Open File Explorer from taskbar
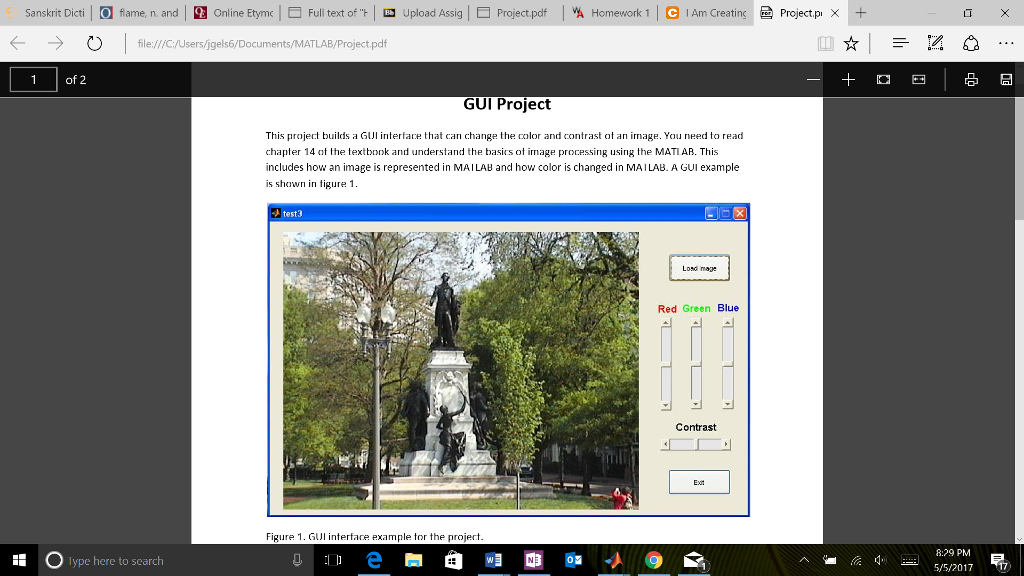Screen dimensions: 1024x576 (413, 560)
